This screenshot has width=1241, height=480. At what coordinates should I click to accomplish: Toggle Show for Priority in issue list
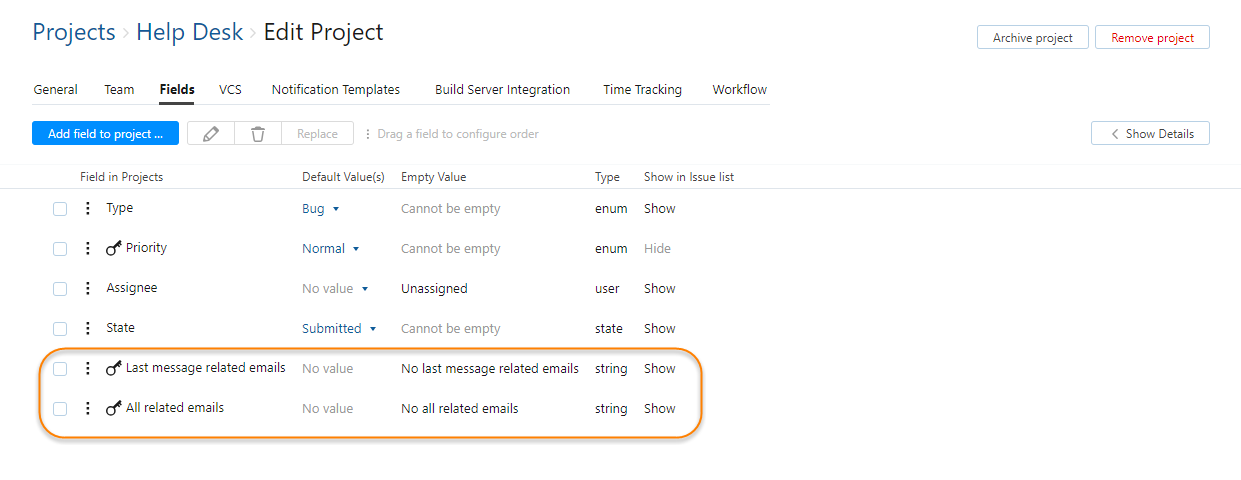[x=657, y=249]
